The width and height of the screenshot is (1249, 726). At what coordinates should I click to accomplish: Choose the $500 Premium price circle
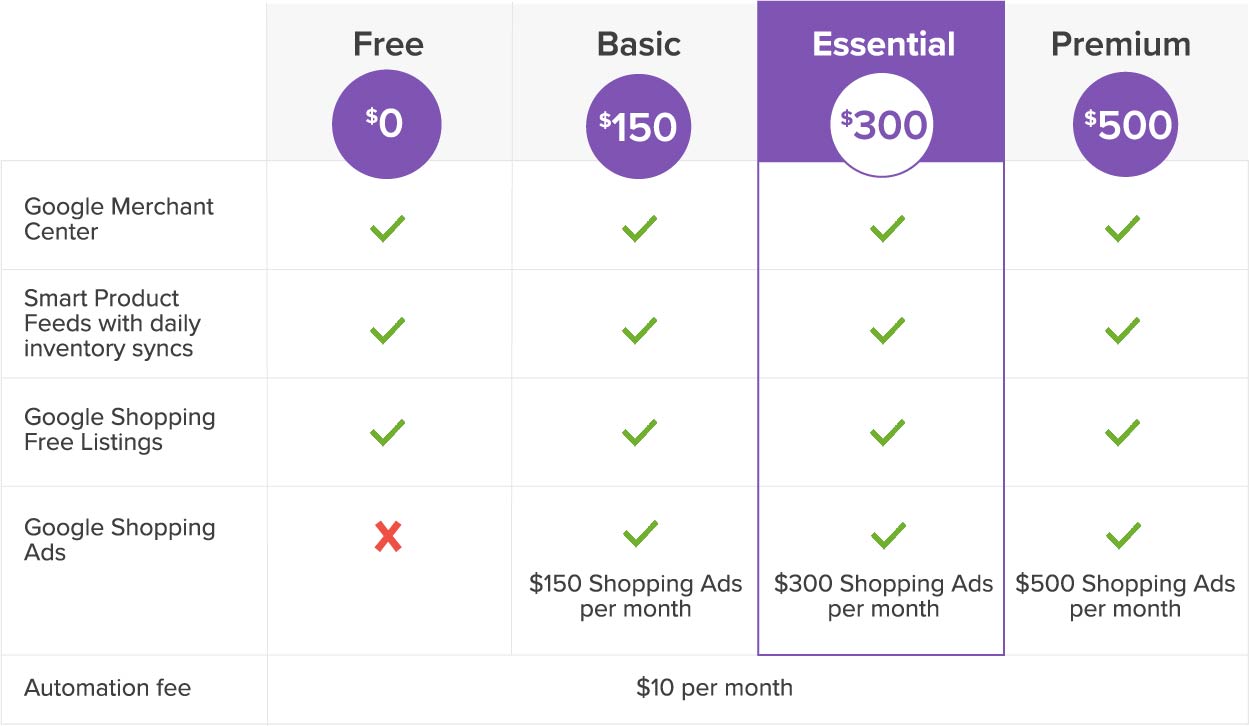pos(1126,124)
